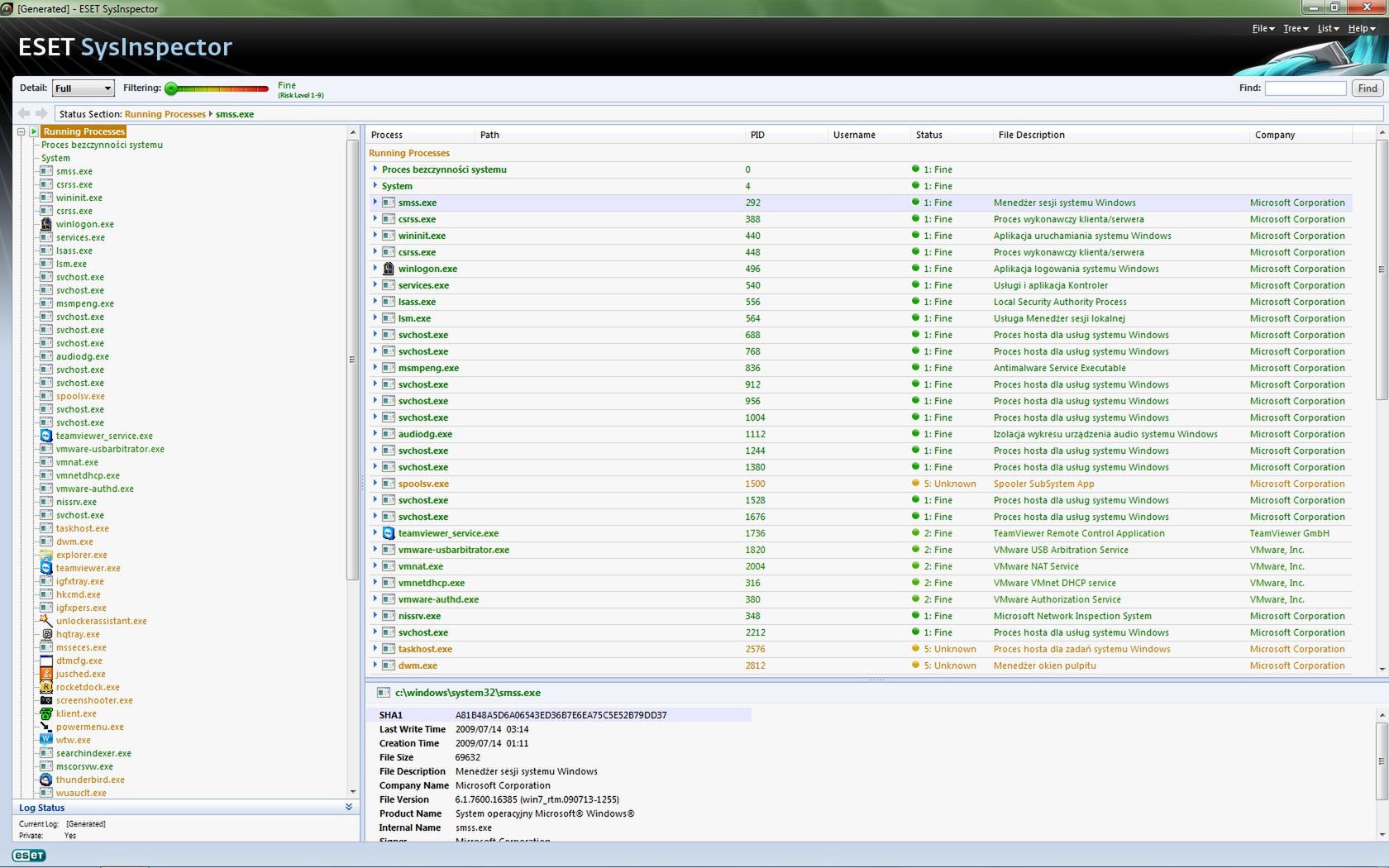Click file icon beside smss.exe path
Viewport: 1389px width, 868px height.
click(383, 693)
